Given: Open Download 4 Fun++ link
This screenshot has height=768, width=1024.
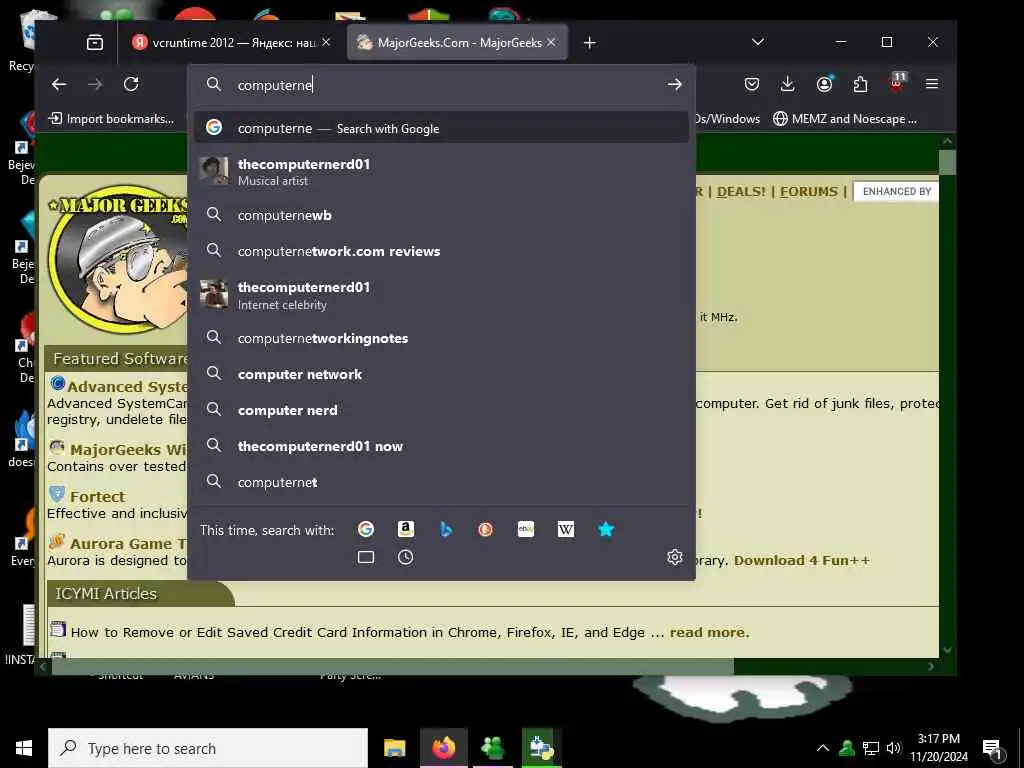Looking at the screenshot, I should tap(801, 560).
